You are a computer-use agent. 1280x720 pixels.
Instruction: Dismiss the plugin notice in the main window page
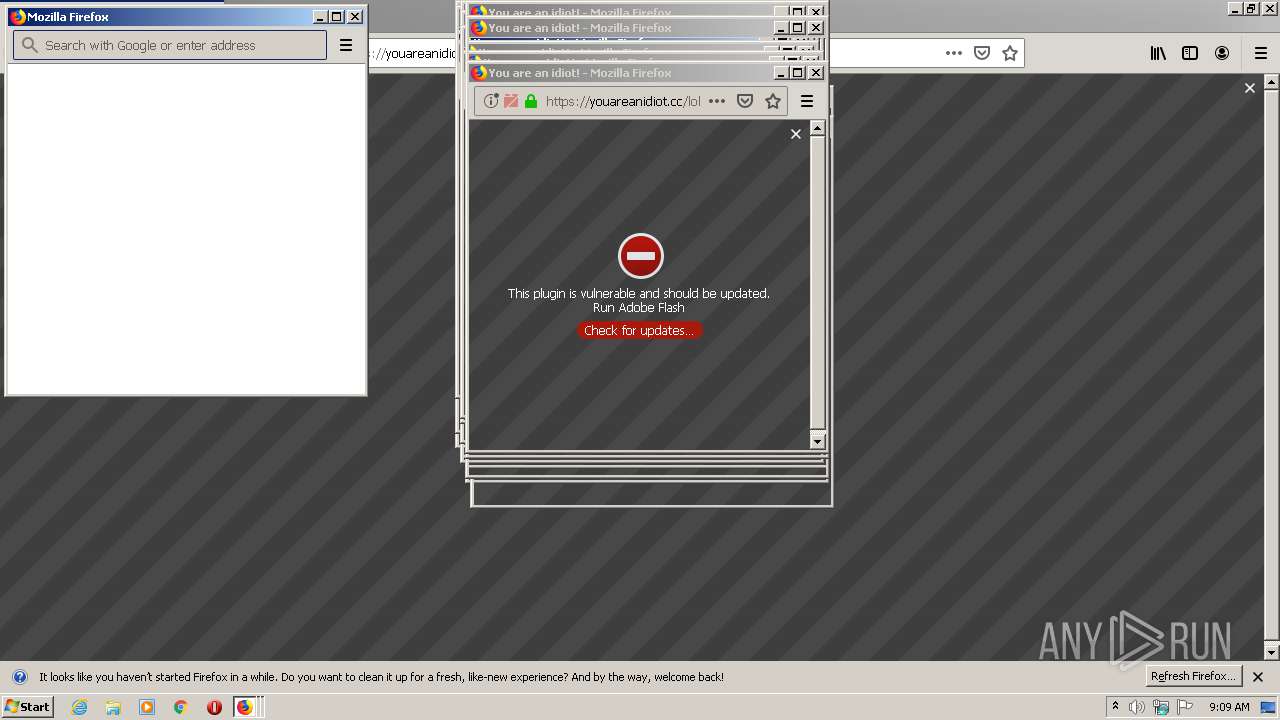tap(1249, 88)
